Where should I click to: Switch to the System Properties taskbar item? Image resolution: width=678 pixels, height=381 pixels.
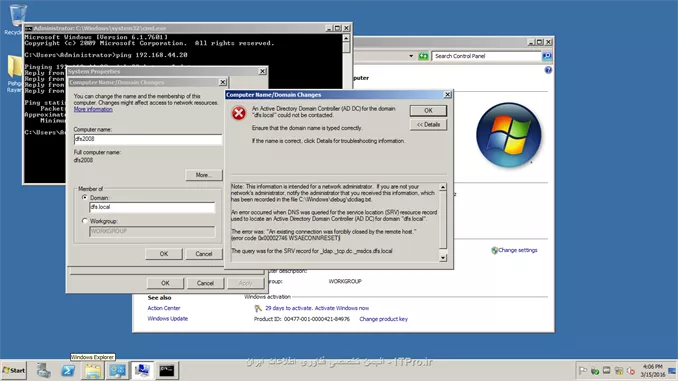pyautogui.click(x=142, y=370)
